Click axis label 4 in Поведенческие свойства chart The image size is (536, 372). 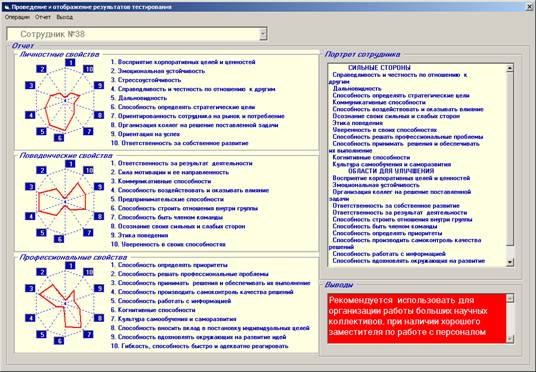(x=30, y=216)
